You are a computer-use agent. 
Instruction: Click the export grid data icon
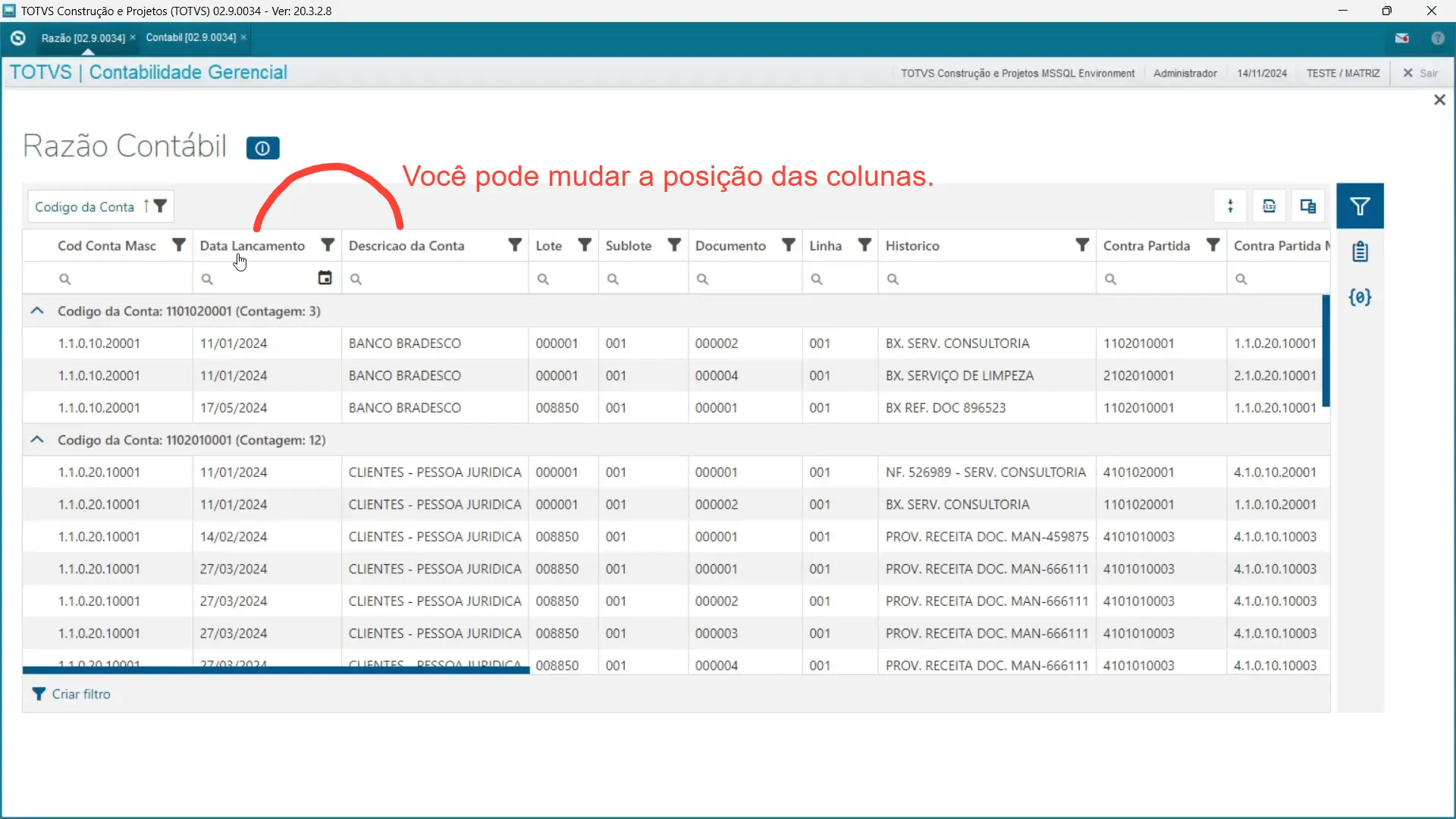click(1269, 206)
